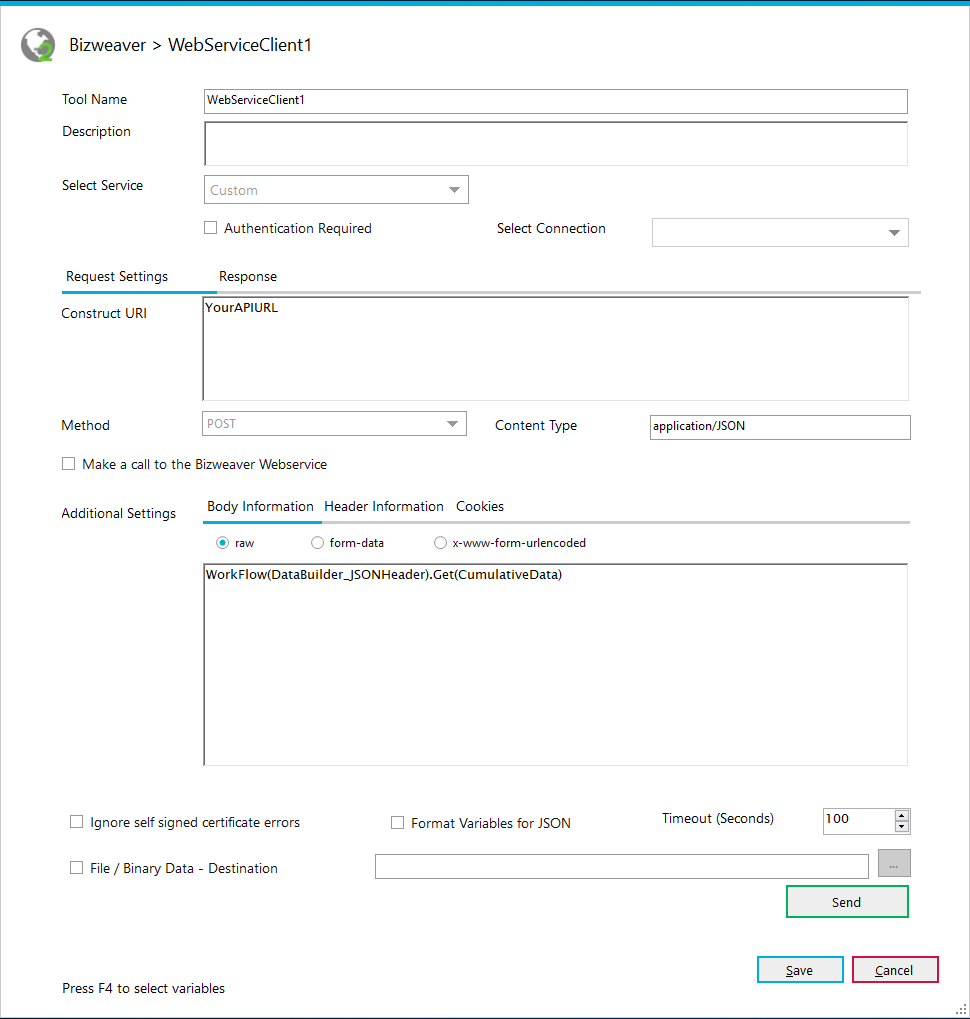The width and height of the screenshot is (970, 1019).
Task: Switch to the Request Settings tab
Action: pos(117,276)
